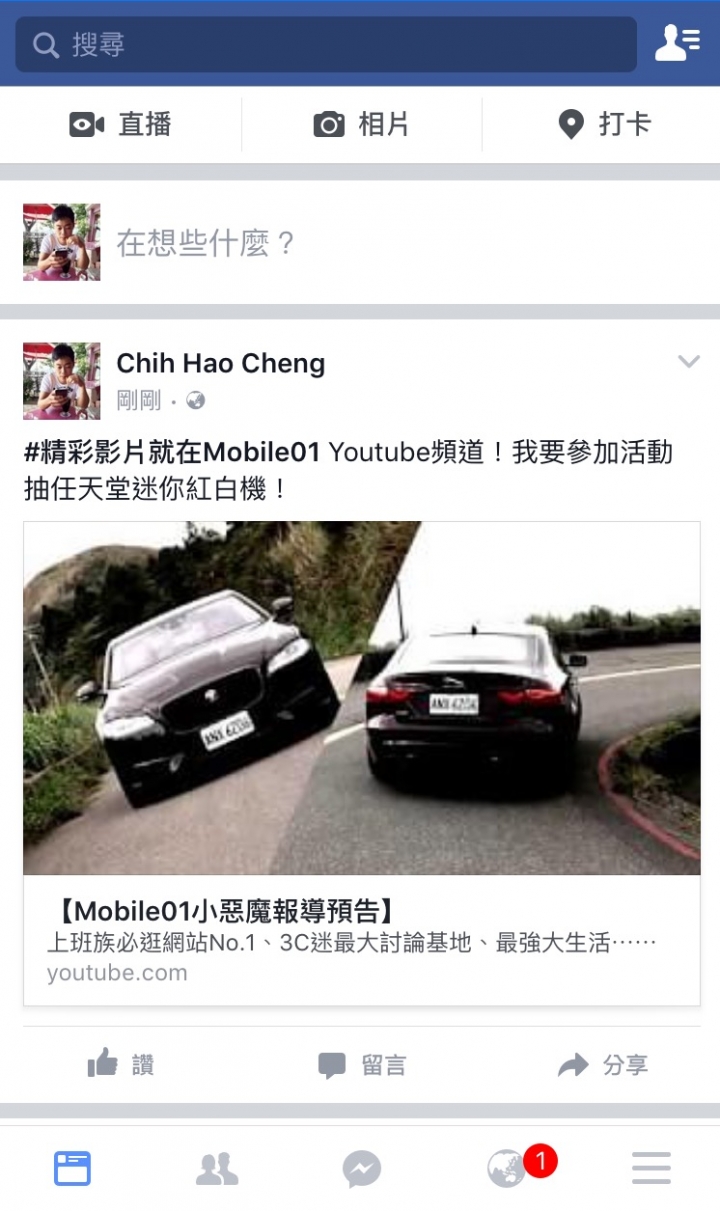Open notifications globe with red badge

click(506, 1167)
